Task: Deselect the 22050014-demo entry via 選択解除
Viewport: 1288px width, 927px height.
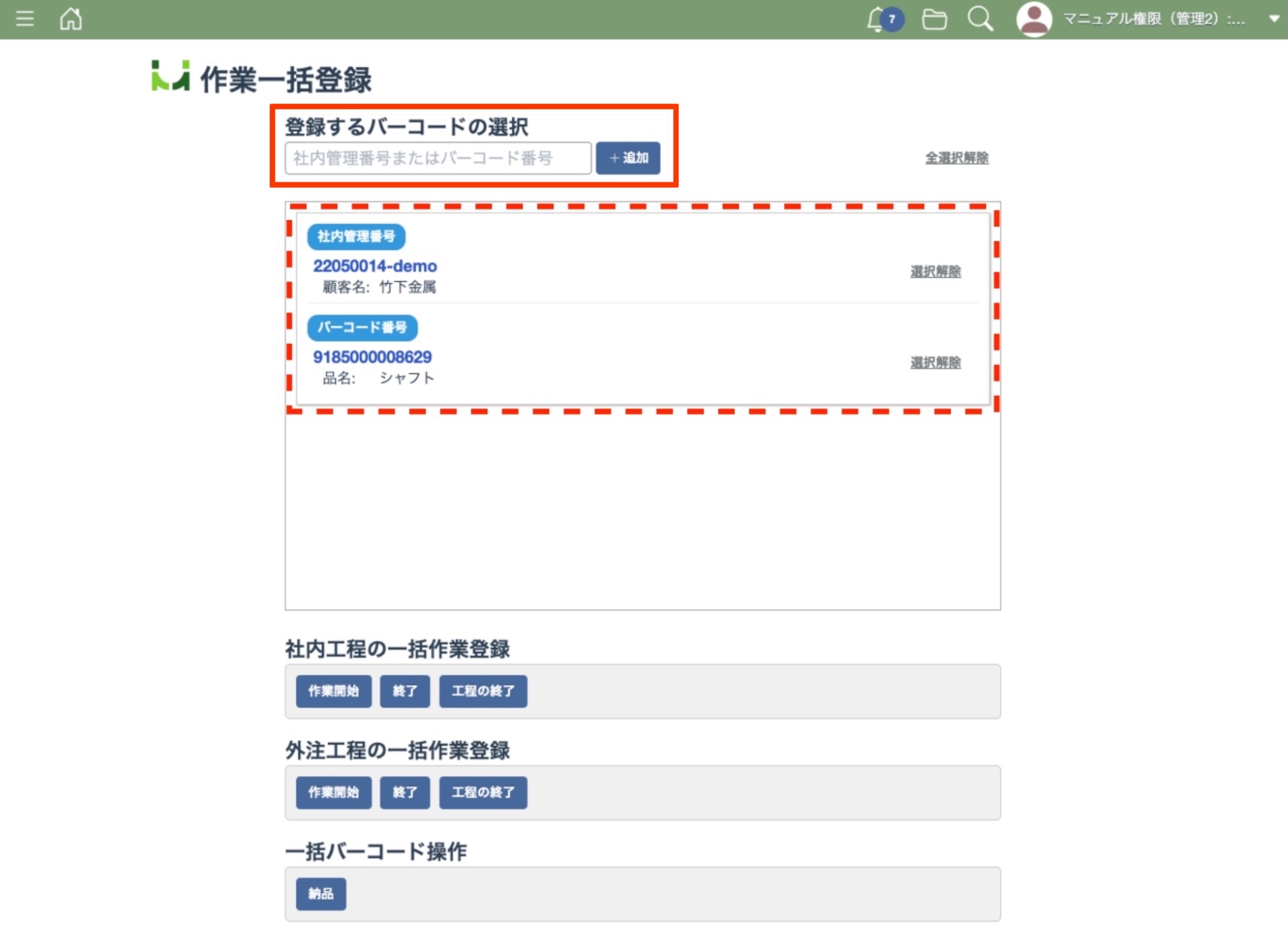Action: 935,272
